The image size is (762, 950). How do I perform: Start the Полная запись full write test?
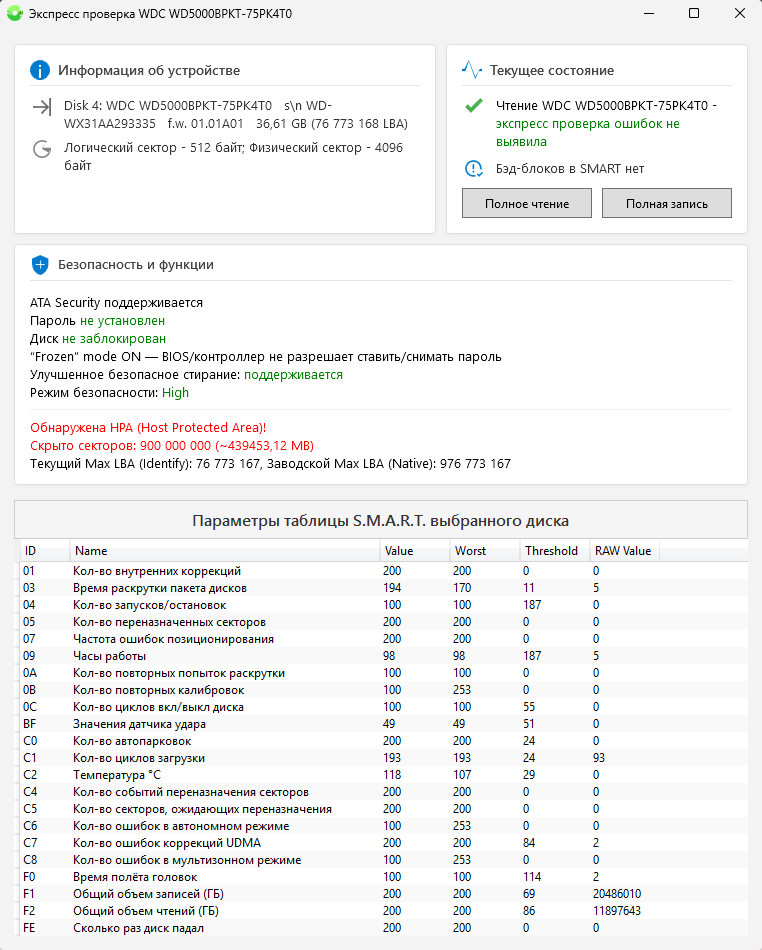(x=666, y=203)
